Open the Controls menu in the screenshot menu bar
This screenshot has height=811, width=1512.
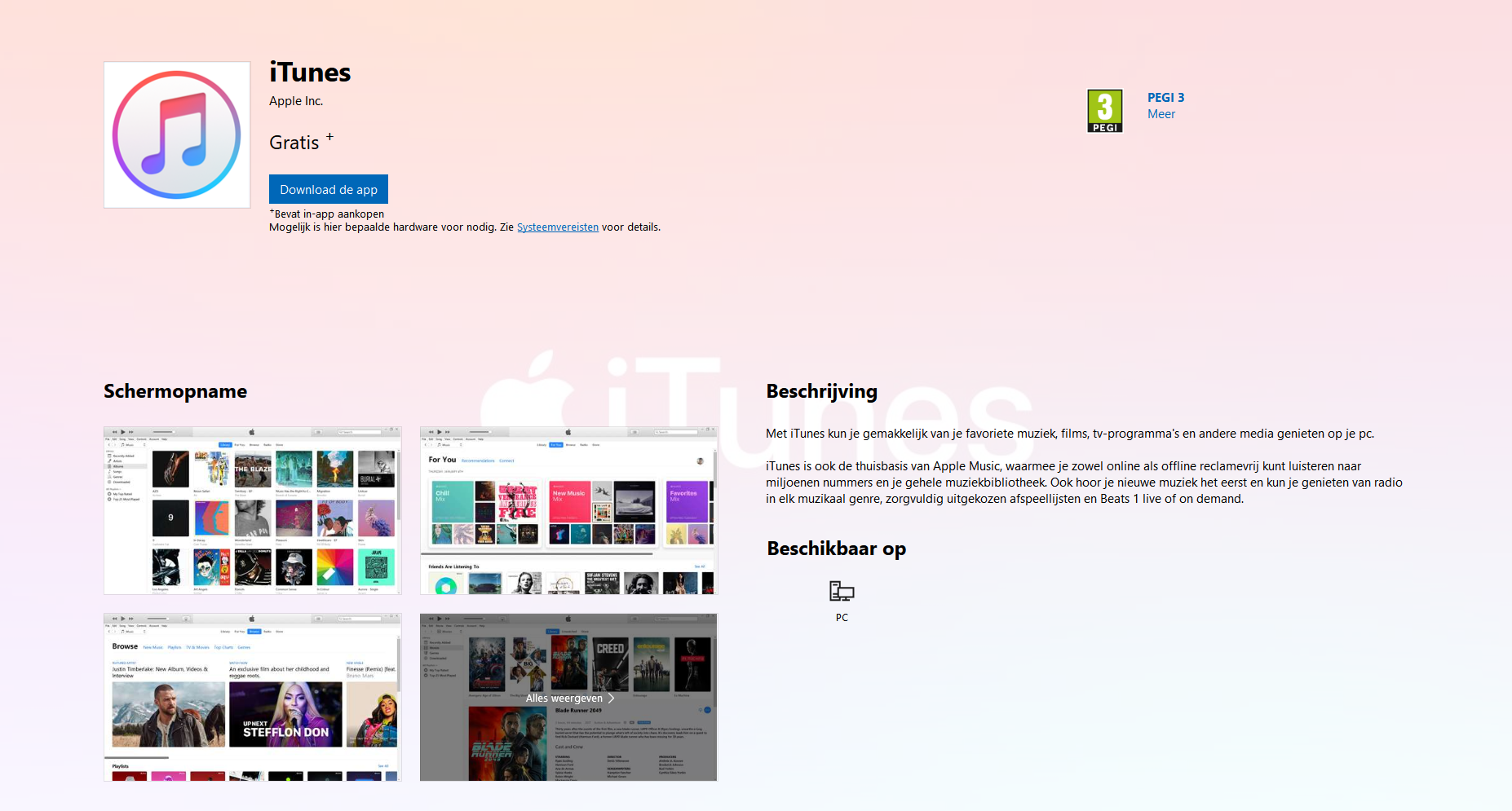(141, 439)
